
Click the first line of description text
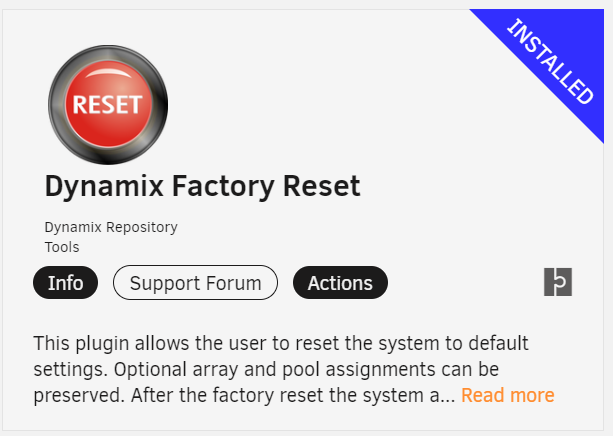pyautogui.click(x=281, y=343)
